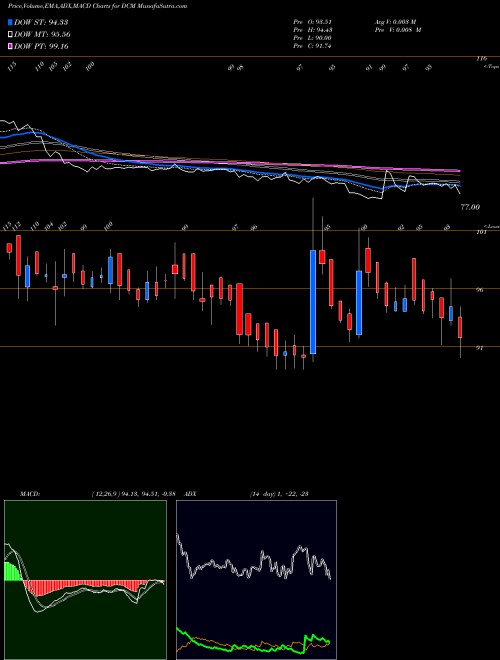Click the ADX '(14 day)' values text
Viewport: 500px width, 660px height.
click(x=279, y=494)
